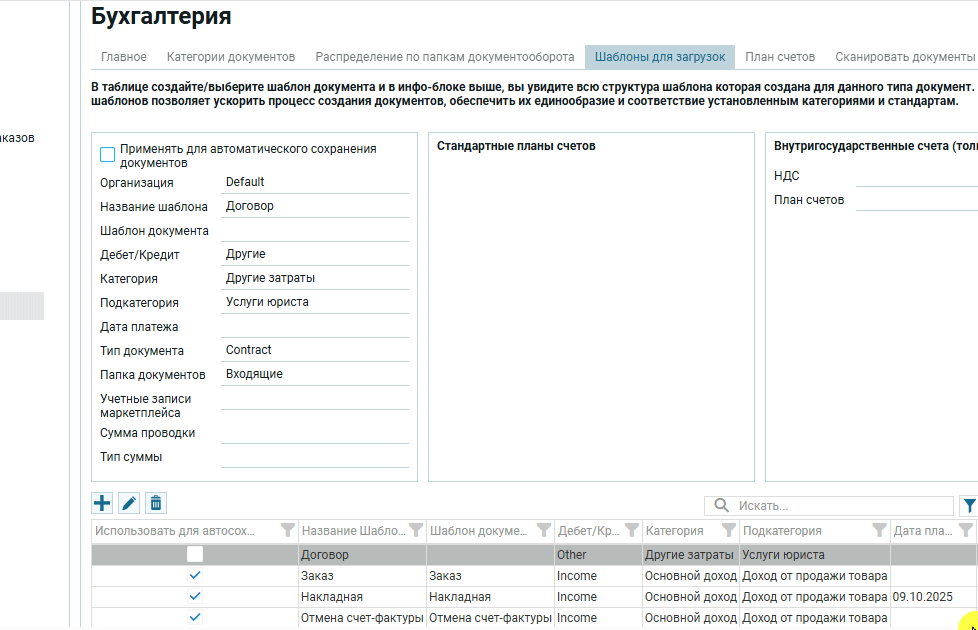
Task: Enable 'Применять для автоматического сохранения документов' checkbox
Action: pos(108,155)
